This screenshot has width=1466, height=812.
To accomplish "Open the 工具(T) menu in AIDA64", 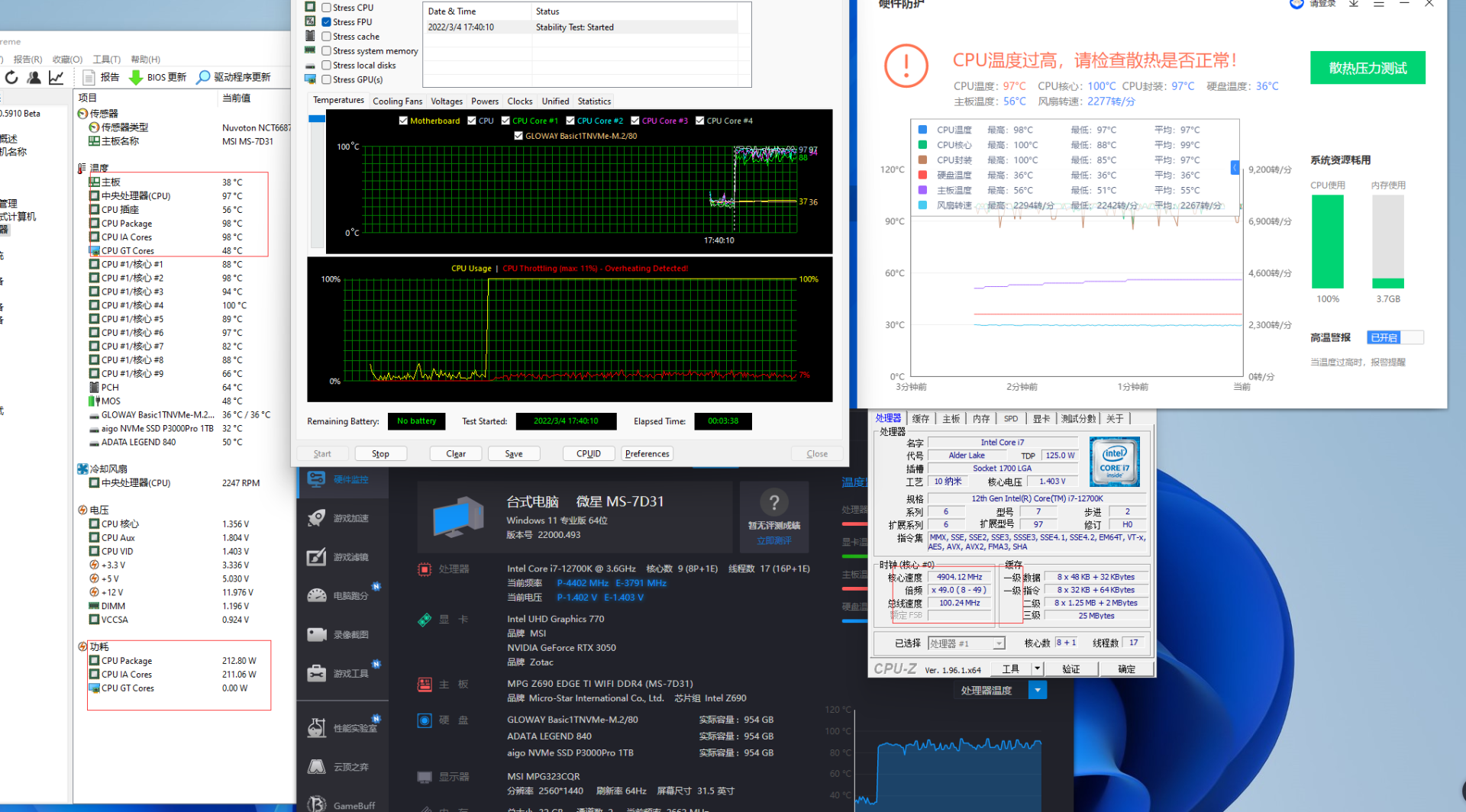I will point(107,60).
